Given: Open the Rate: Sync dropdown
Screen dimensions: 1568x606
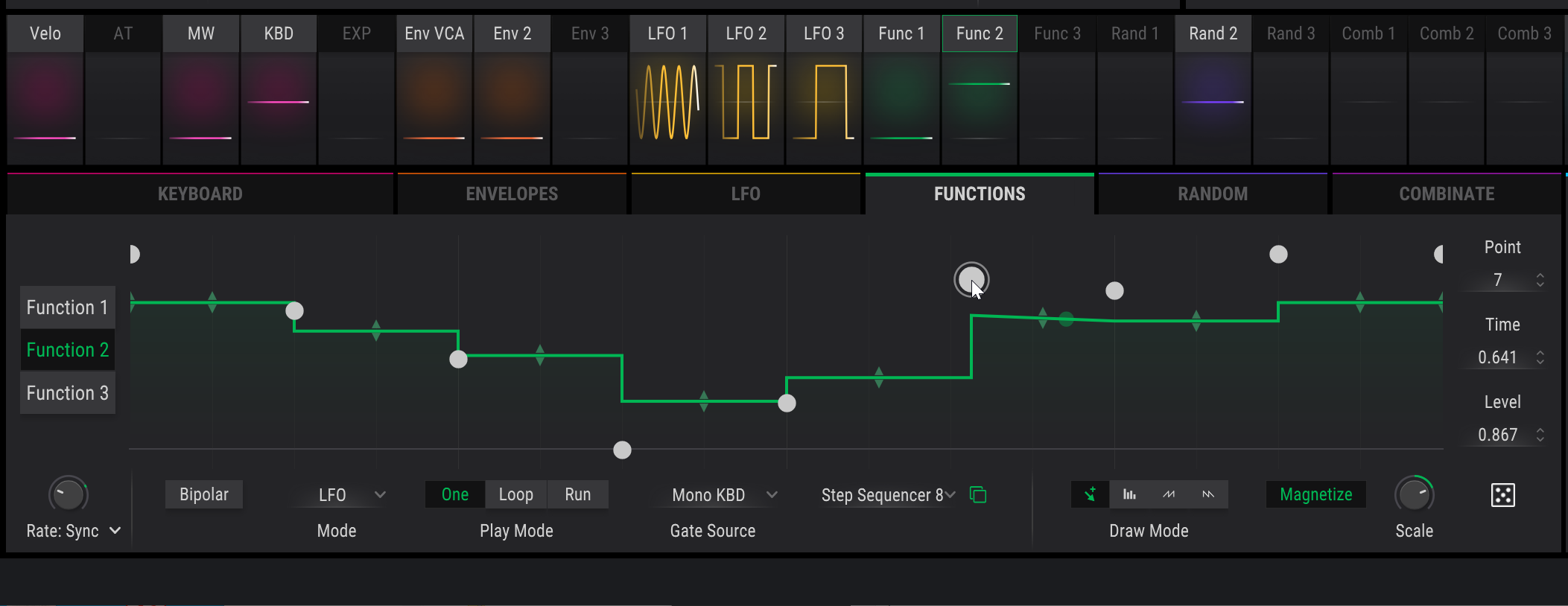Looking at the screenshot, I should point(73,531).
